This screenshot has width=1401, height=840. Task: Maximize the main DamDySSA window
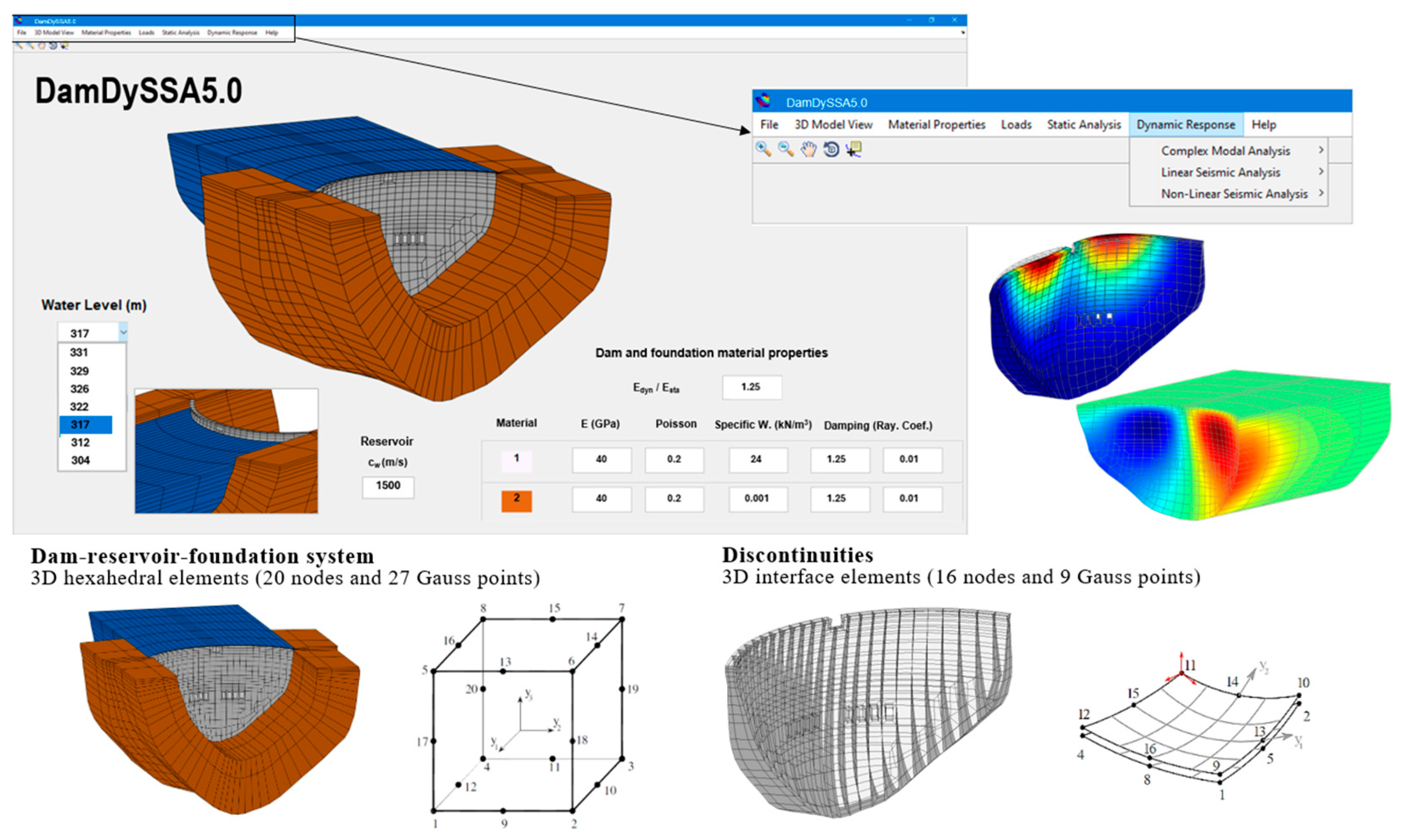coord(931,20)
